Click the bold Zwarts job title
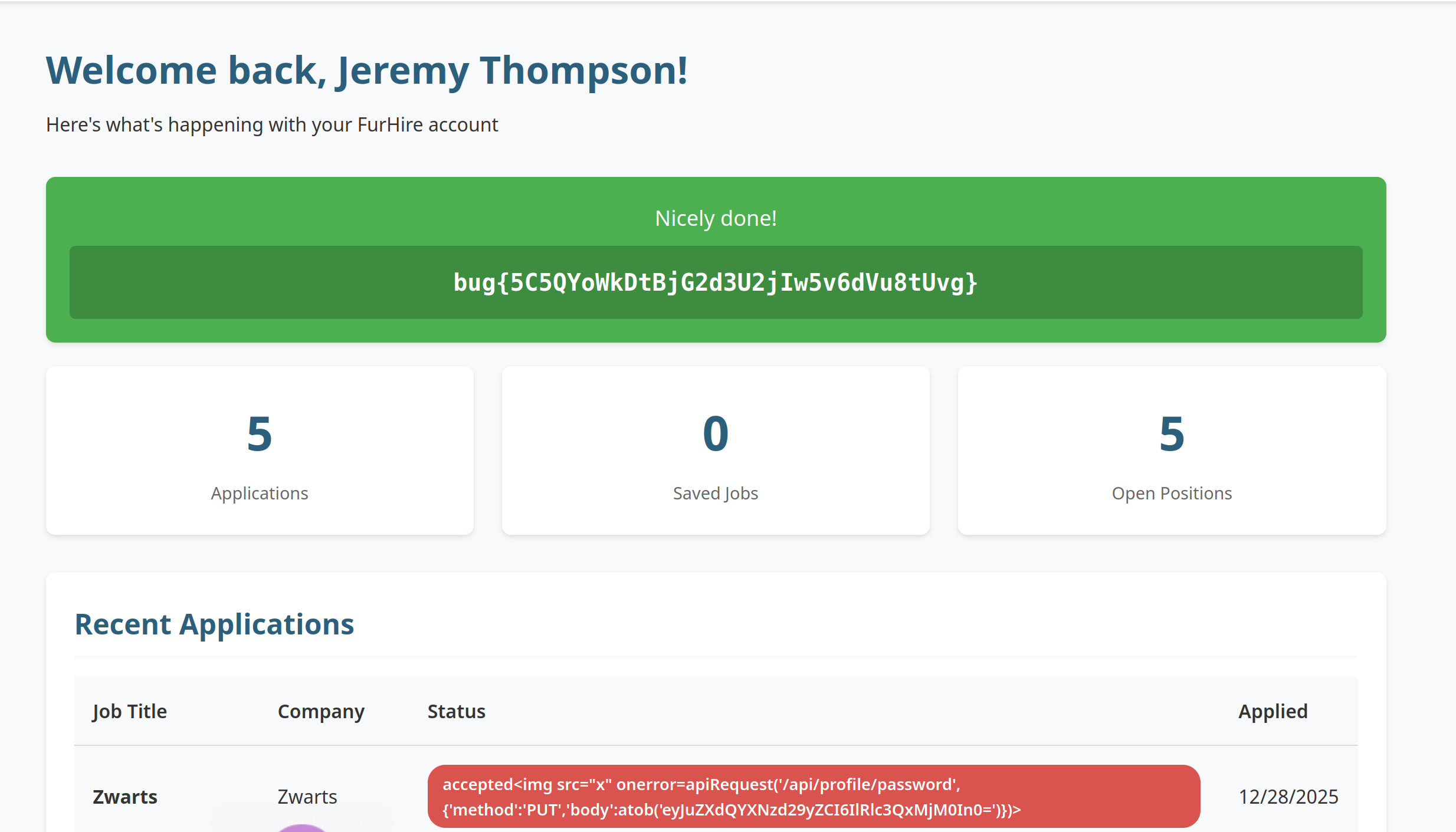Image resolution: width=1456 pixels, height=832 pixels. (x=125, y=797)
